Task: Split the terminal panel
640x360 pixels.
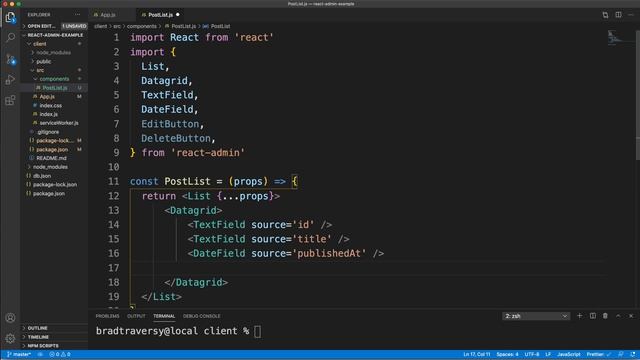Action: tap(593, 316)
